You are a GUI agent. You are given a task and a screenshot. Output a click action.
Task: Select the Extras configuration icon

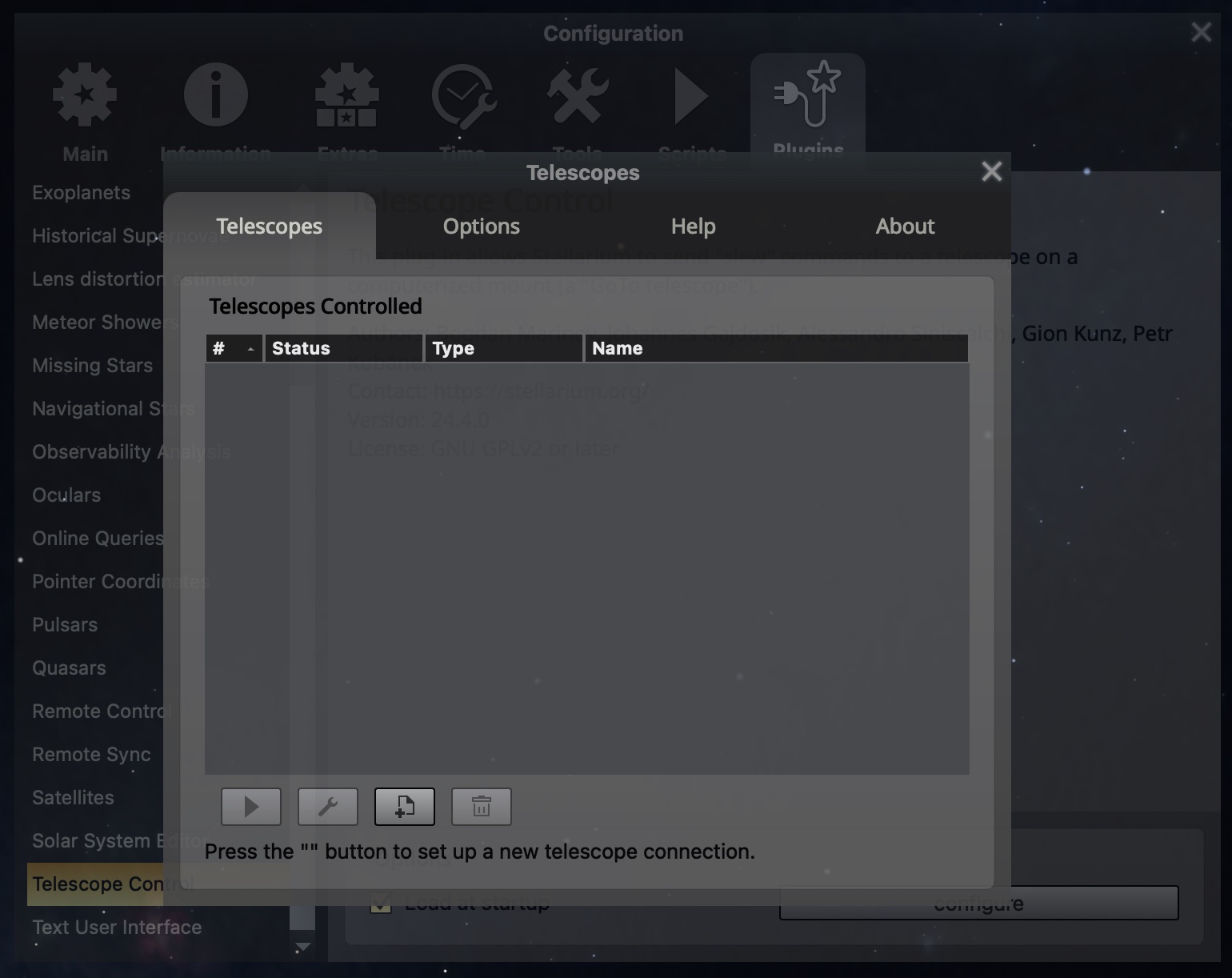pyautogui.click(x=346, y=96)
